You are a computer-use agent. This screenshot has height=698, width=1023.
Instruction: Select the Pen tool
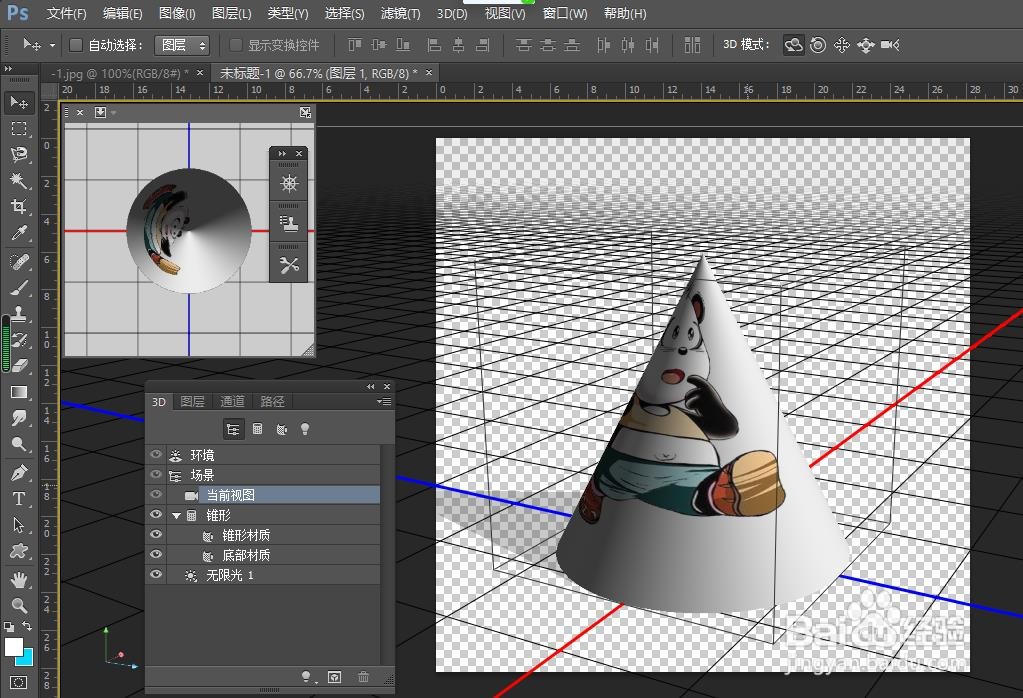(x=19, y=472)
